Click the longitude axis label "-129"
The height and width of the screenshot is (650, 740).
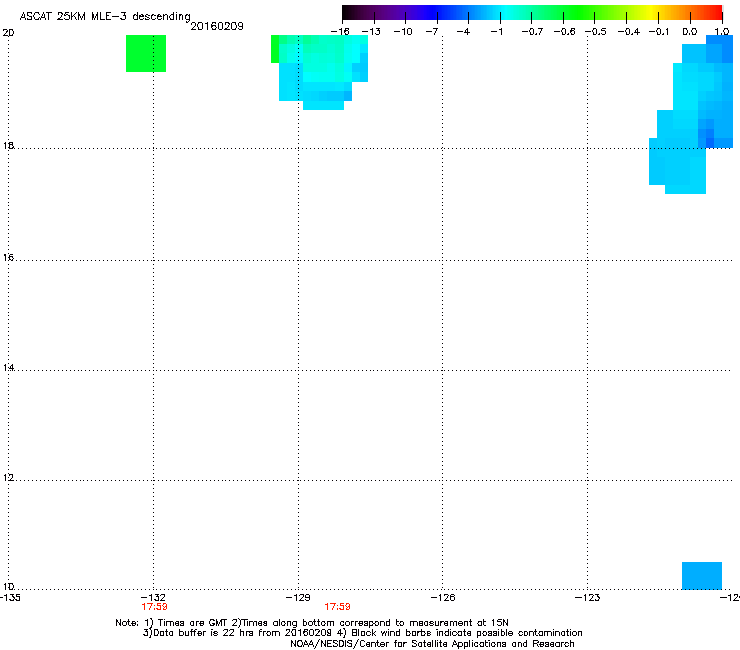pyautogui.click(x=298, y=598)
